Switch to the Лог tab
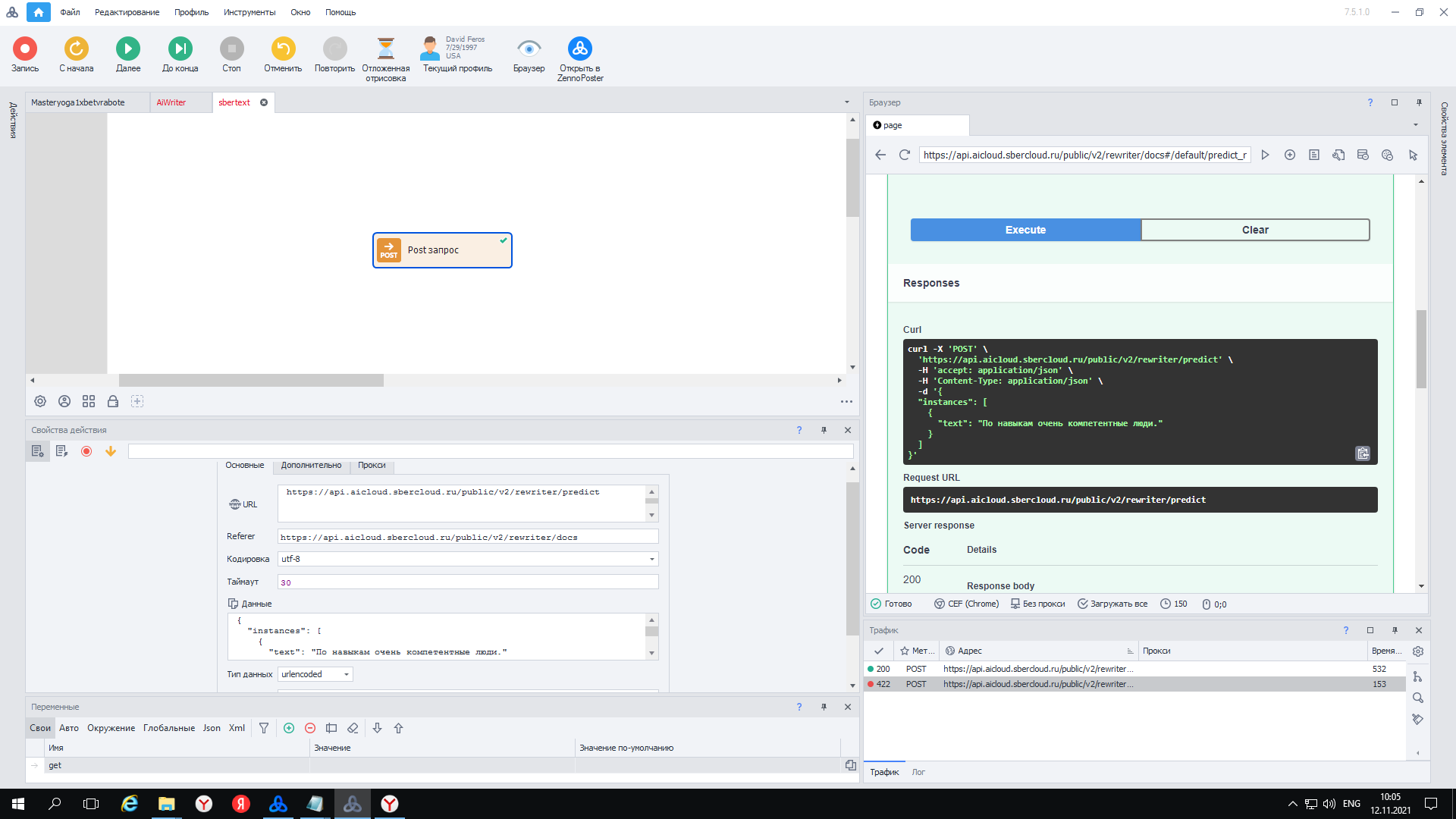 click(x=918, y=772)
